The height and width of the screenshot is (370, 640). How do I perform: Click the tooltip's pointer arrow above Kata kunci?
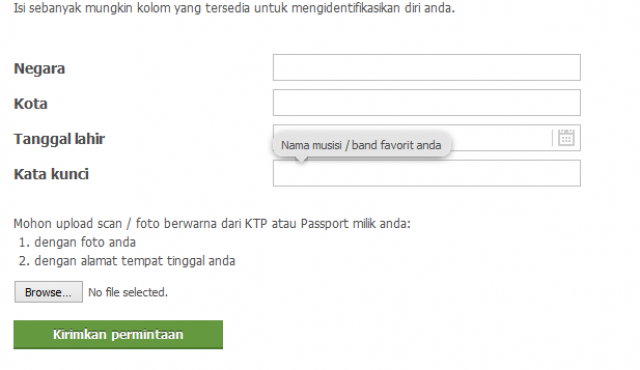click(x=301, y=160)
